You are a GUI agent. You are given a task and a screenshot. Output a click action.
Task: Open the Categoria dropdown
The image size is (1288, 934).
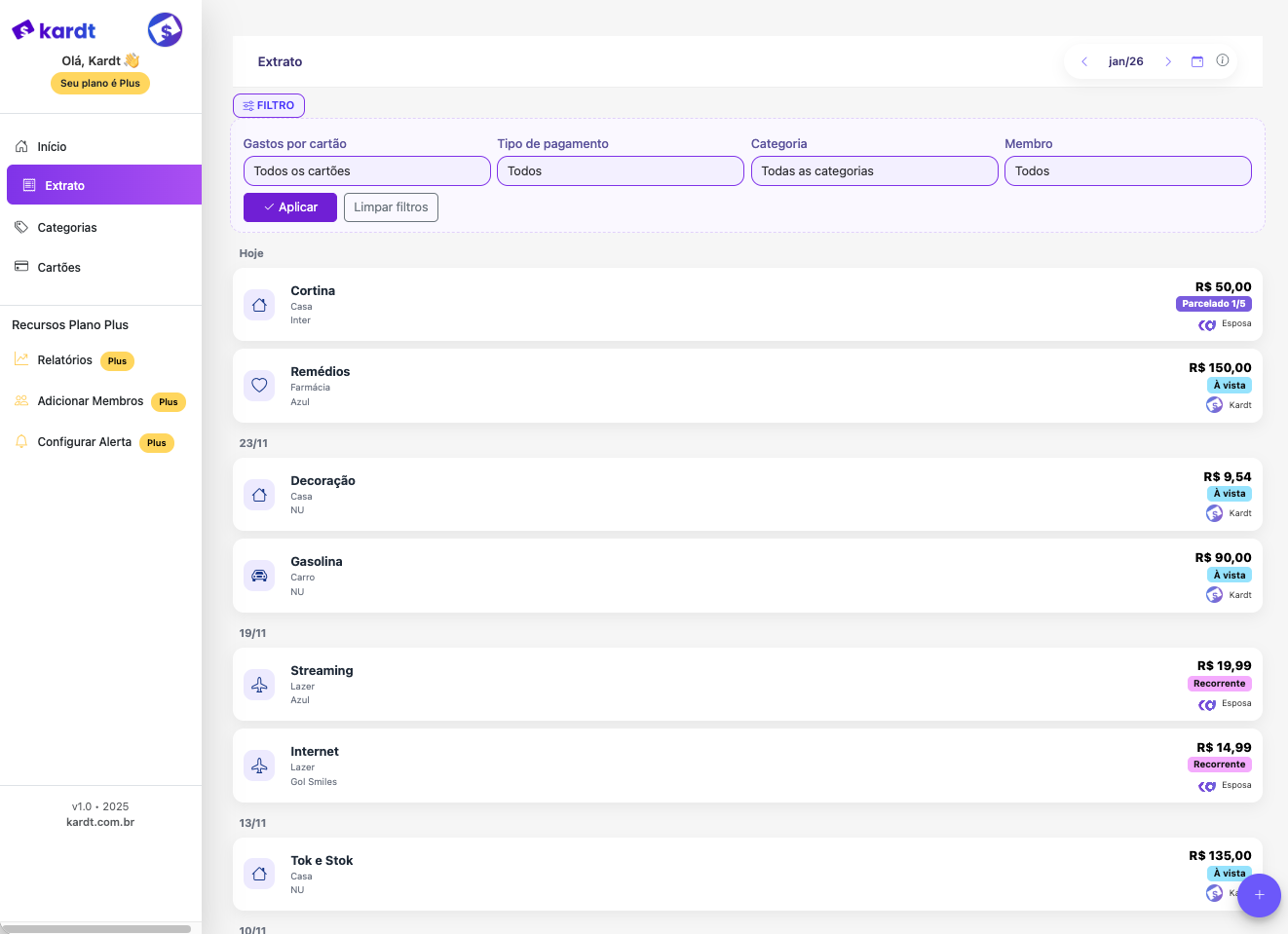click(874, 170)
